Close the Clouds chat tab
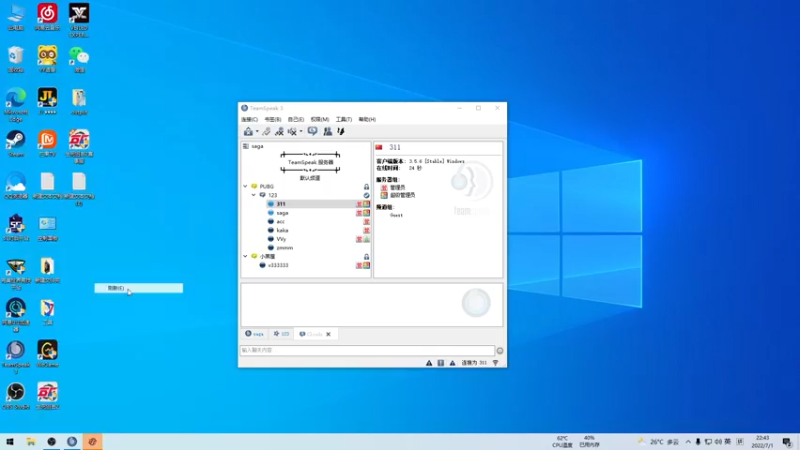800x450 pixels. click(x=329, y=334)
